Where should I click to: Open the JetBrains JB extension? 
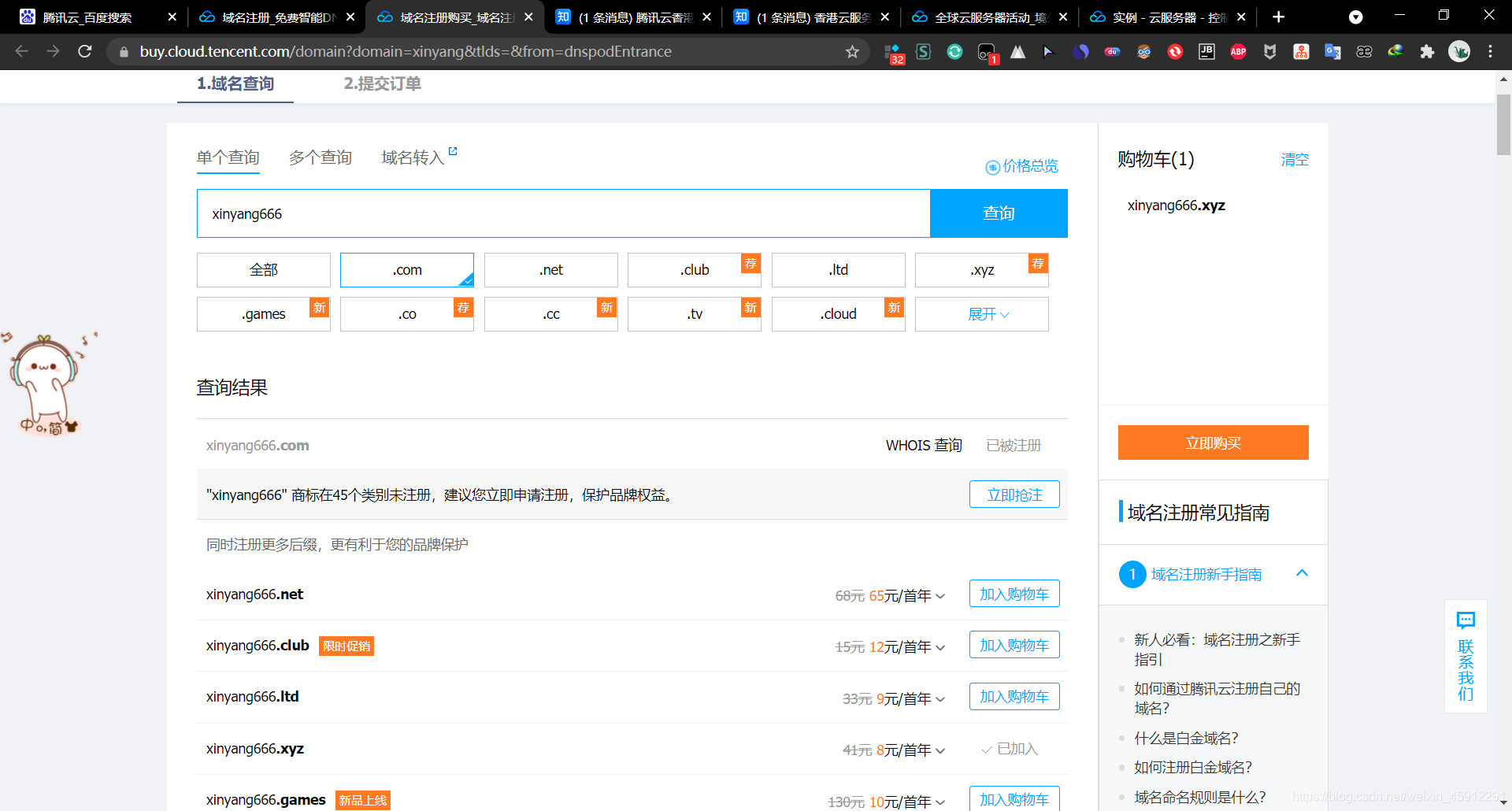click(x=1206, y=51)
